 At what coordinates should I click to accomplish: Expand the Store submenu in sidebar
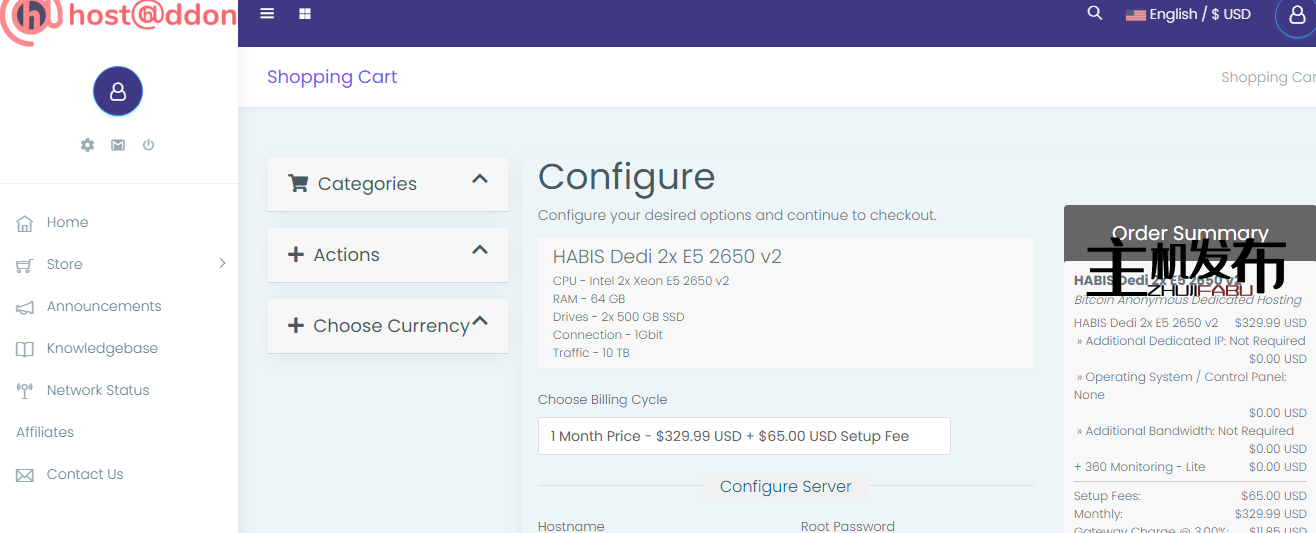222,264
